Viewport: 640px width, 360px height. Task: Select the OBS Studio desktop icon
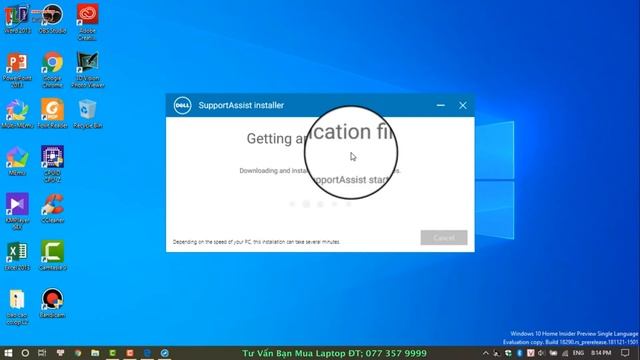click(x=53, y=19)
